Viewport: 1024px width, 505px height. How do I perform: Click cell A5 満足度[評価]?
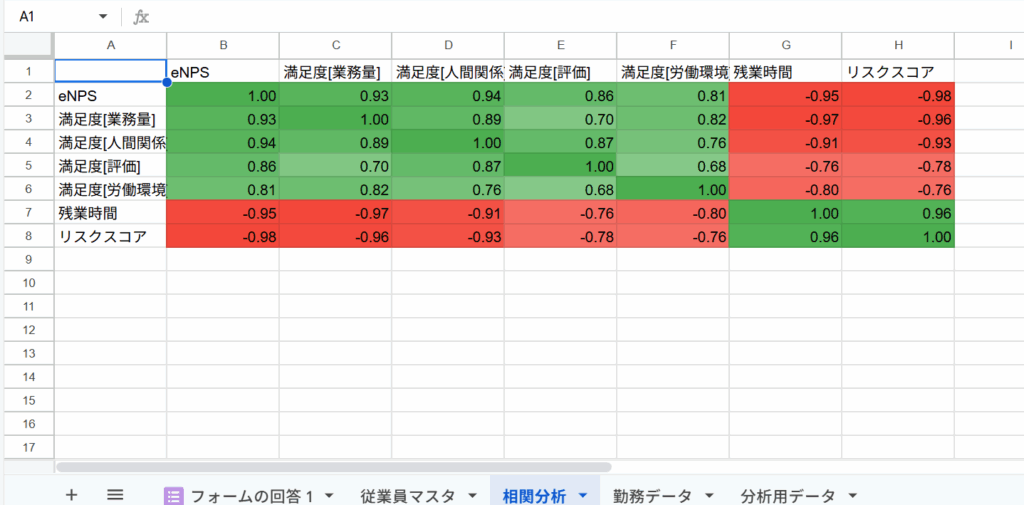pyautogui.click(x=110, y=165)
